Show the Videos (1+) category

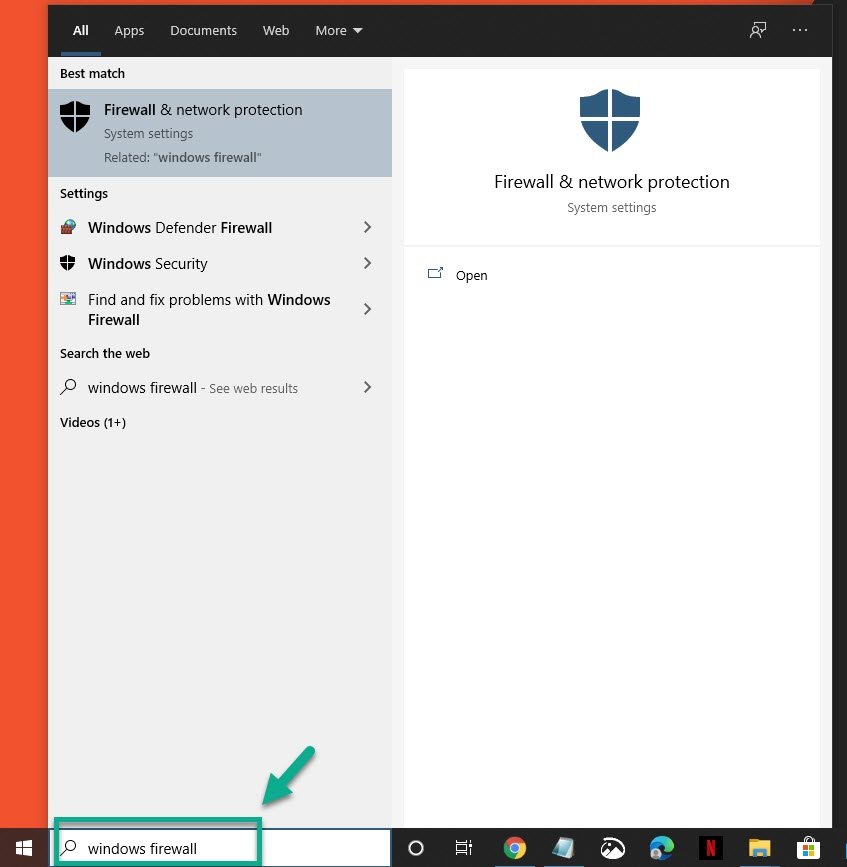[x=93, y=422]
